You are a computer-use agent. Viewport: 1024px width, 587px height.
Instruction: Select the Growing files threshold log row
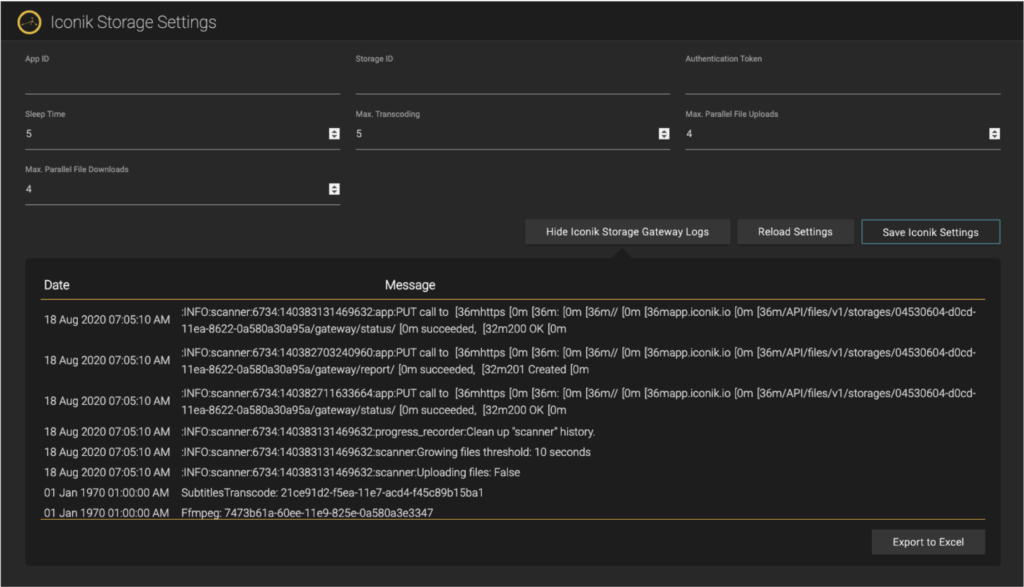pyautogui.click(x=386, y=452)
